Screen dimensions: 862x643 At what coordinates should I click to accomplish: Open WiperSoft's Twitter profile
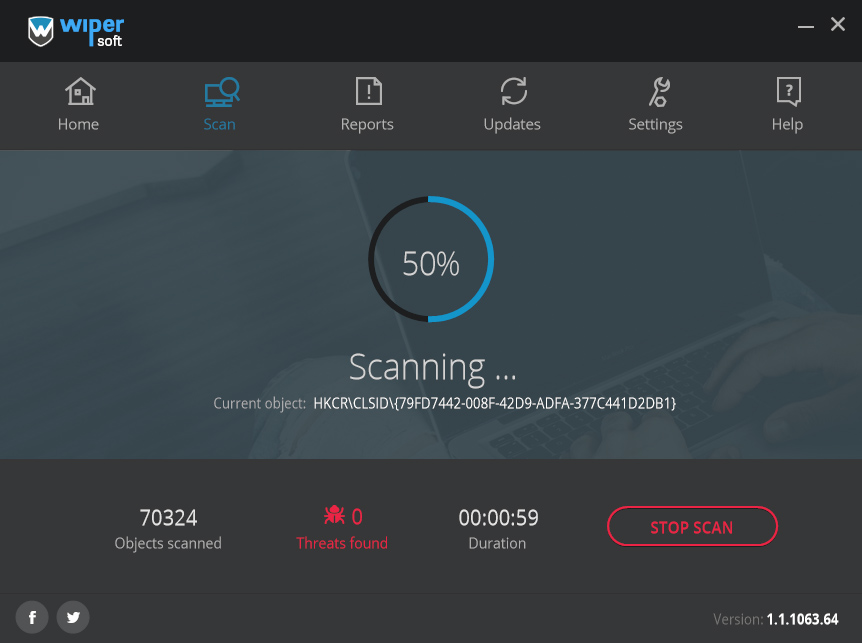[x=72, y=617]
